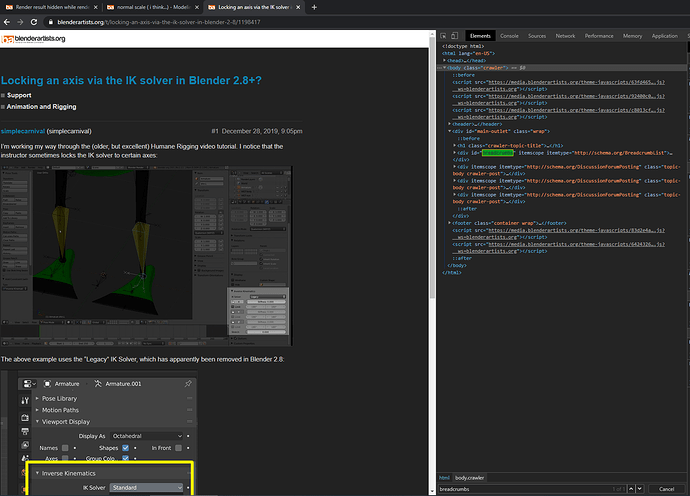This screenshot has width=690, height=496.
Task: Switch to the 'normal scale (i think...)' browser tab
Action: pyautogui.click(x=152, y=7)
